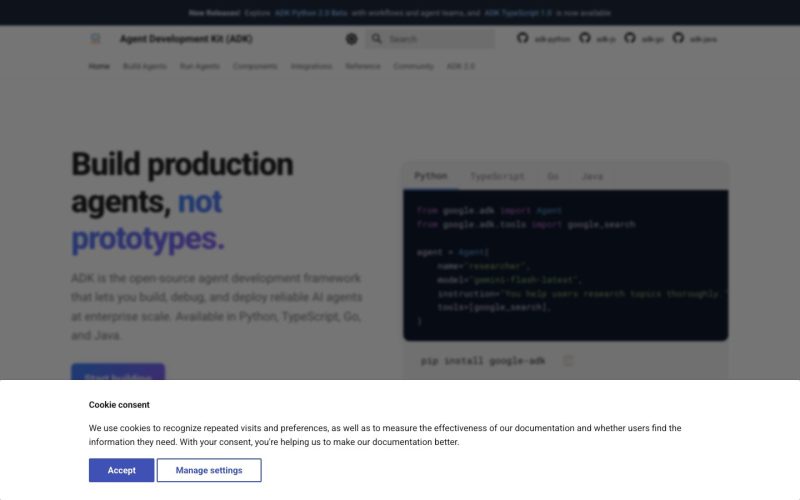800x500 pixels.
Task: Open the adk-python GitHub icon
Action: [x=522, y=38]
